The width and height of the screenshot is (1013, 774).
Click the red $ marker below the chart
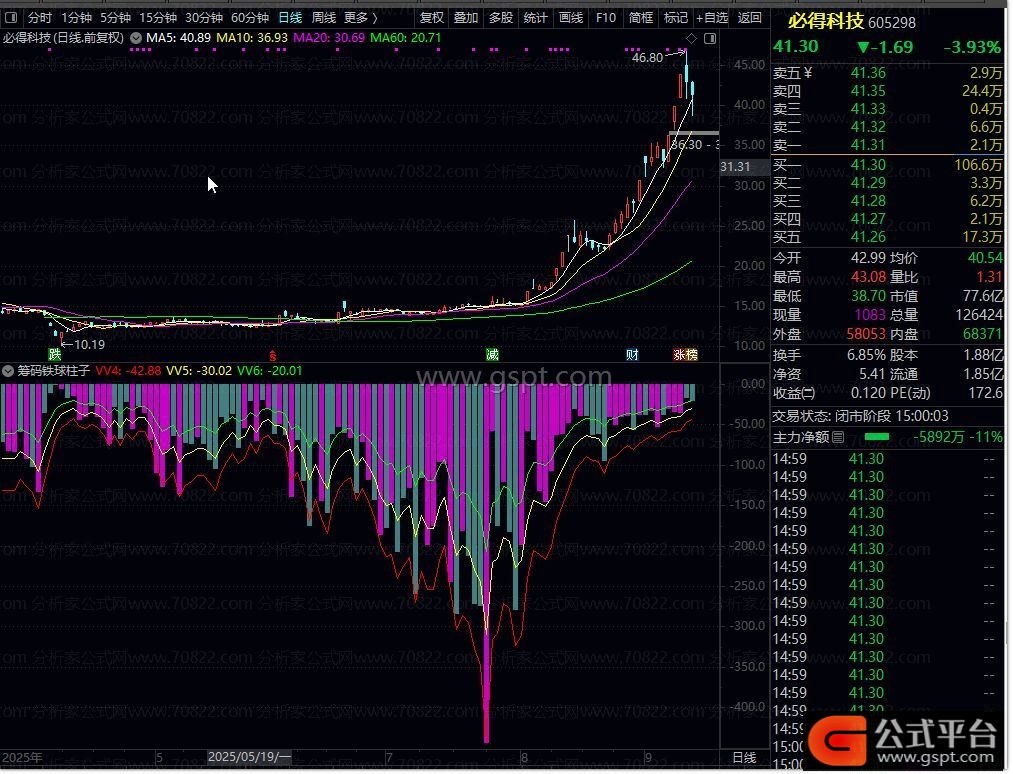point(272,354)
